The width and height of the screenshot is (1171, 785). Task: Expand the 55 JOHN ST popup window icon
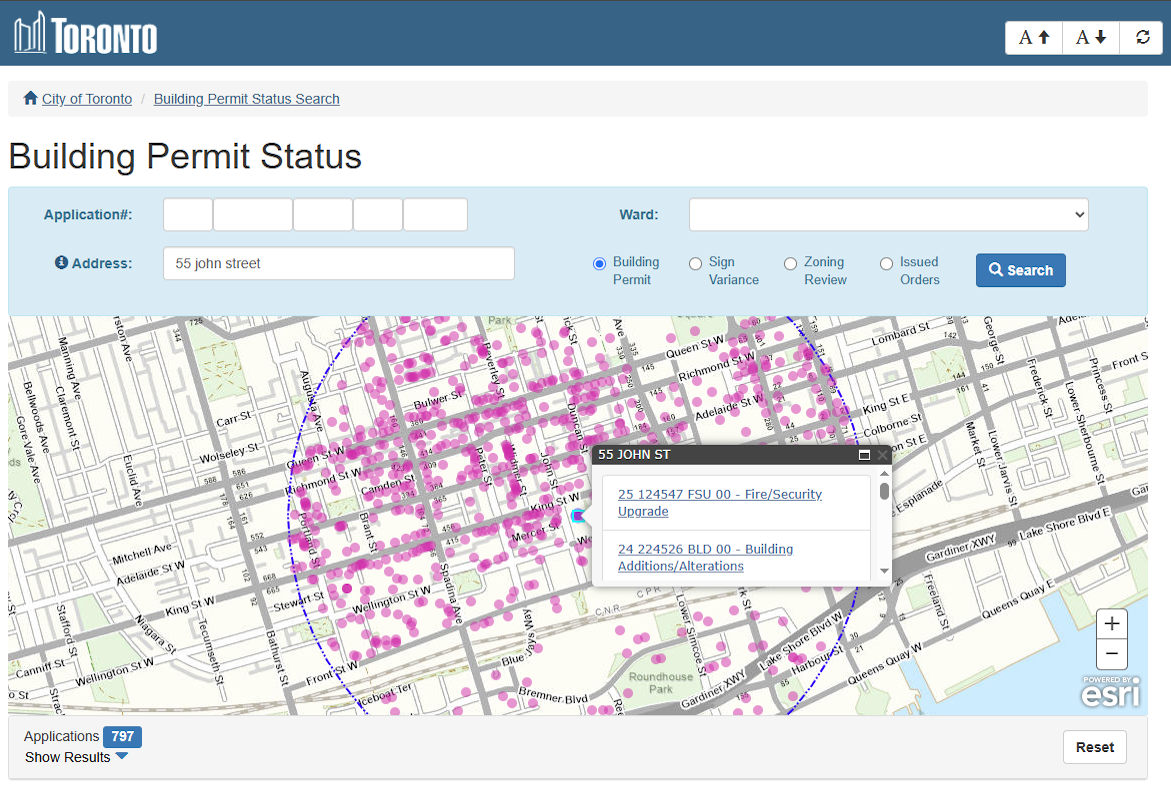click(864, 454)
